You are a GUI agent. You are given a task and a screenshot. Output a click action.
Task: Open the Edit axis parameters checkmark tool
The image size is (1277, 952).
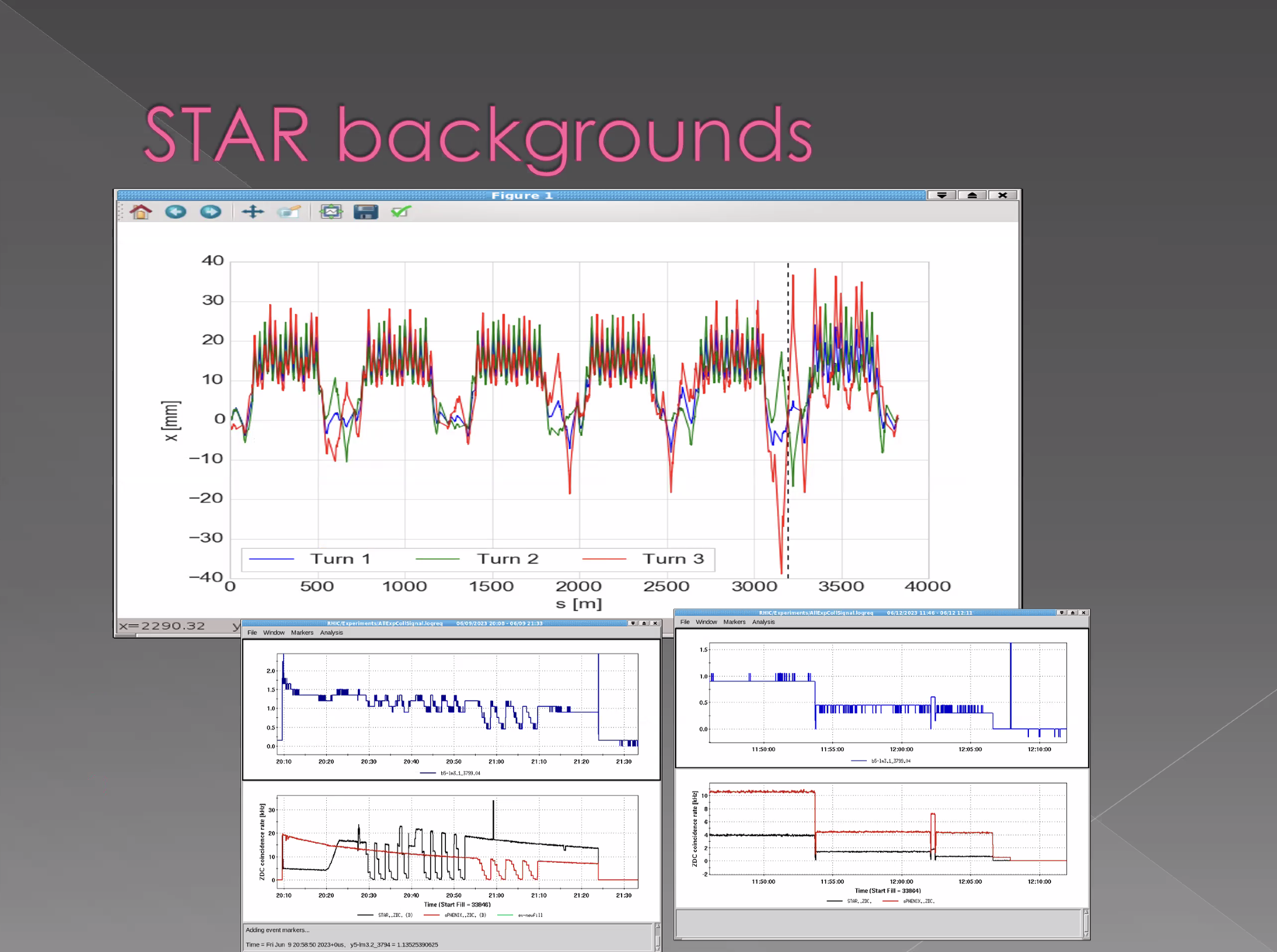[401, 212]
